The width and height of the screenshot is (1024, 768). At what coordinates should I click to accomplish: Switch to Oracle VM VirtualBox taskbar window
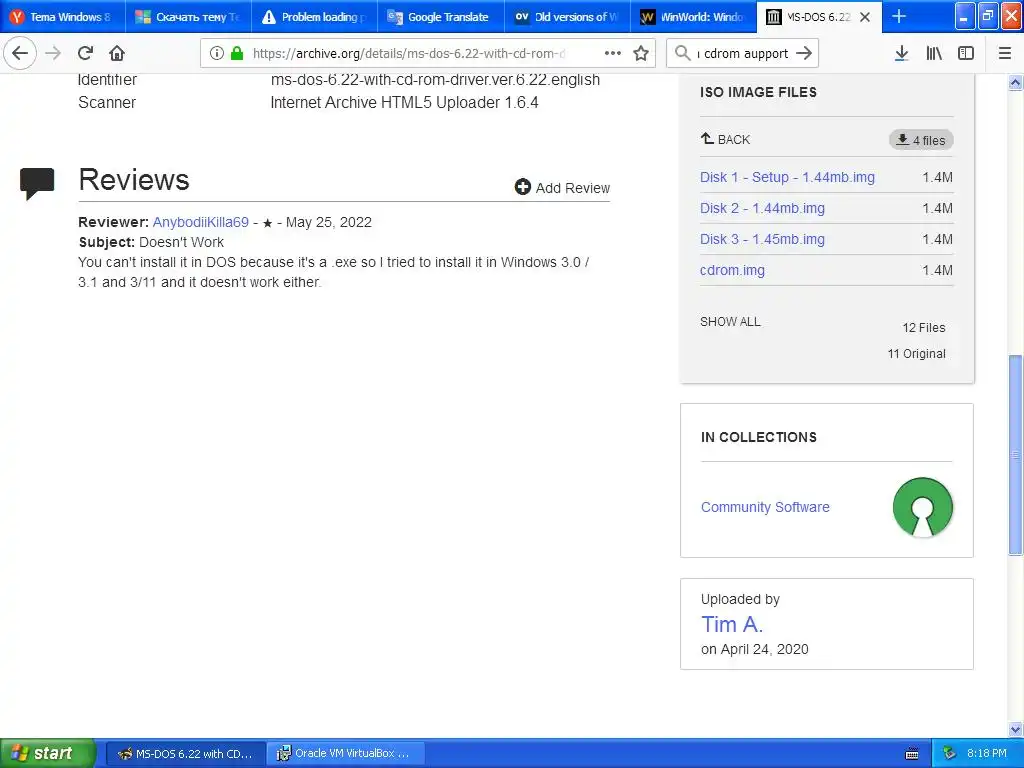click(346, 754)
